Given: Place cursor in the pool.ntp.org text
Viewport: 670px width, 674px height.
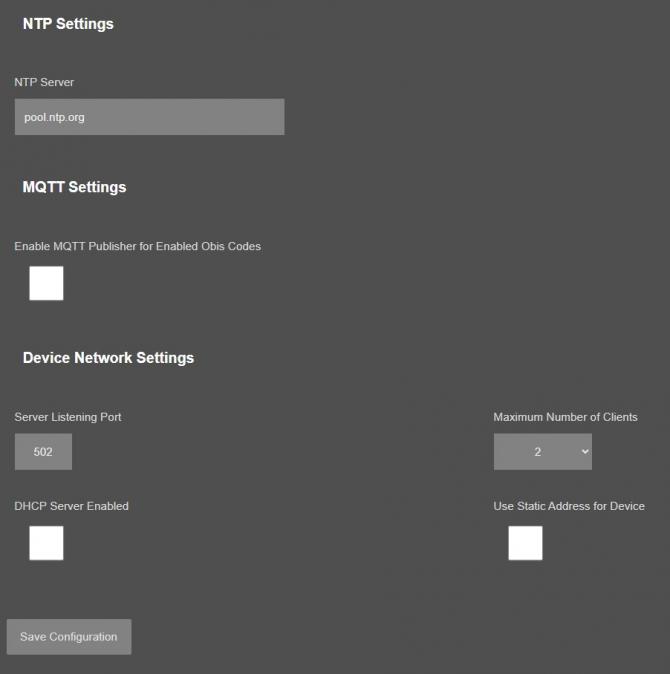Looking at the screenshot, I should pos(55,118).
